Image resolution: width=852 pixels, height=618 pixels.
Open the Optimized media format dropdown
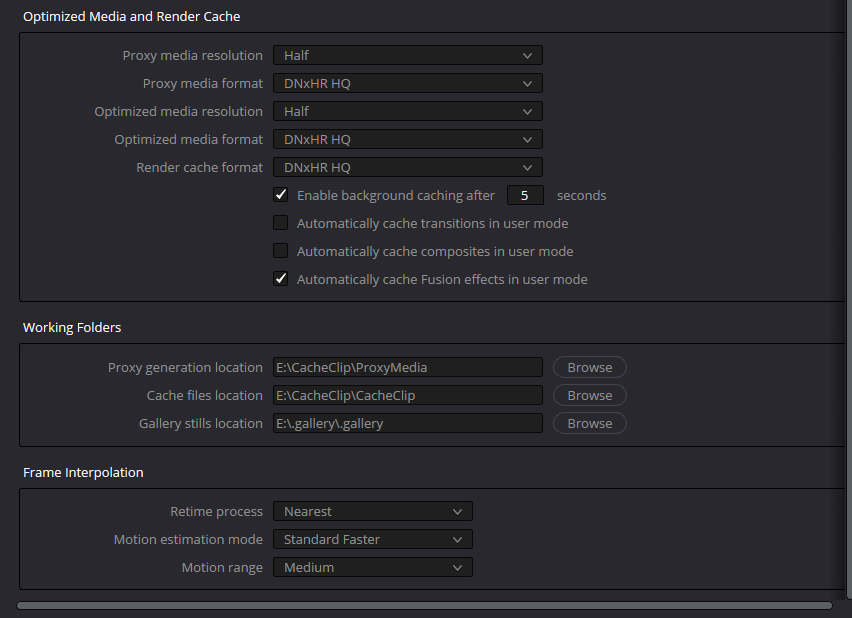coord(407,139)
